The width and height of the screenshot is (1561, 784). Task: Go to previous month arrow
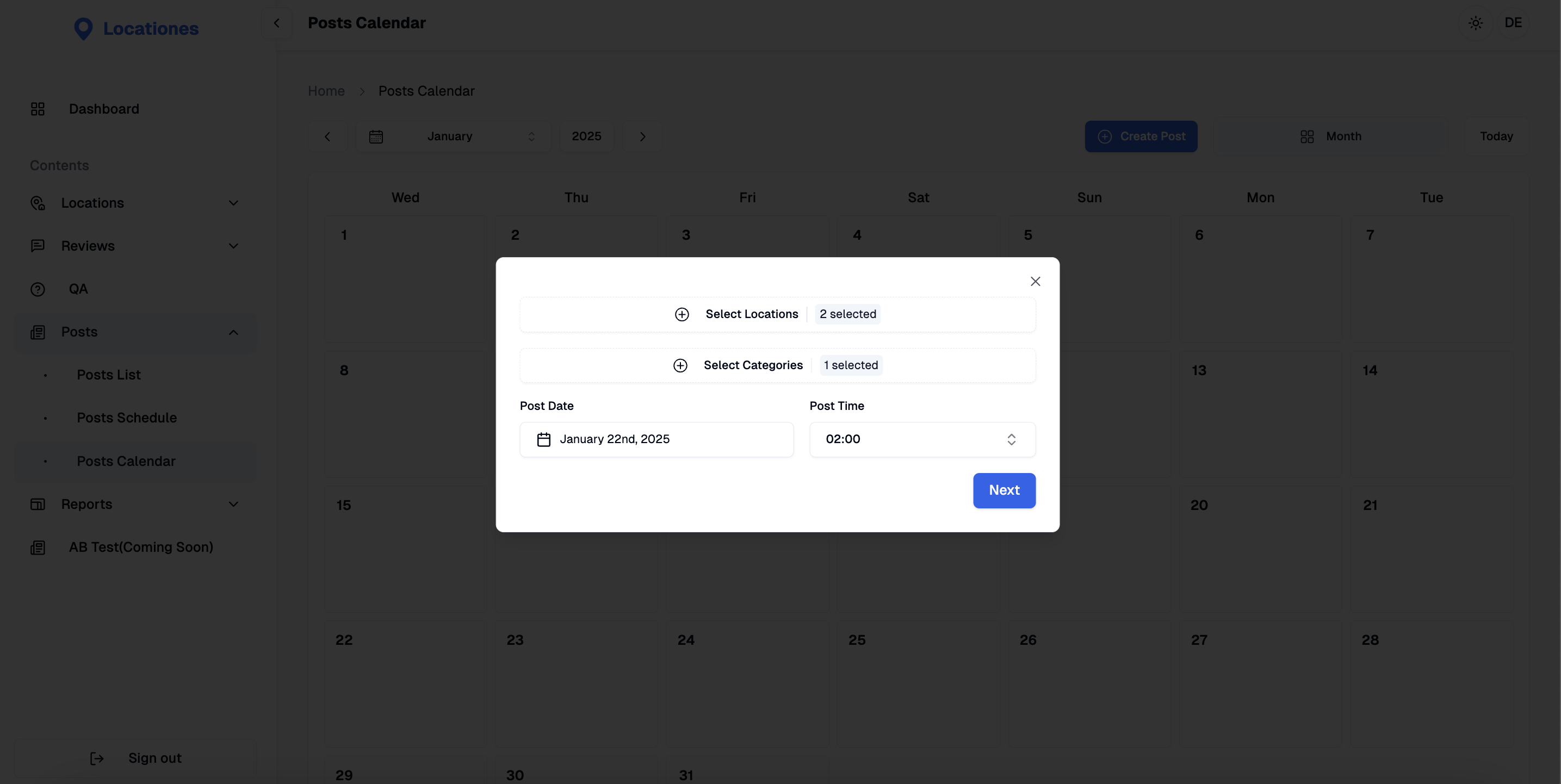328,136
